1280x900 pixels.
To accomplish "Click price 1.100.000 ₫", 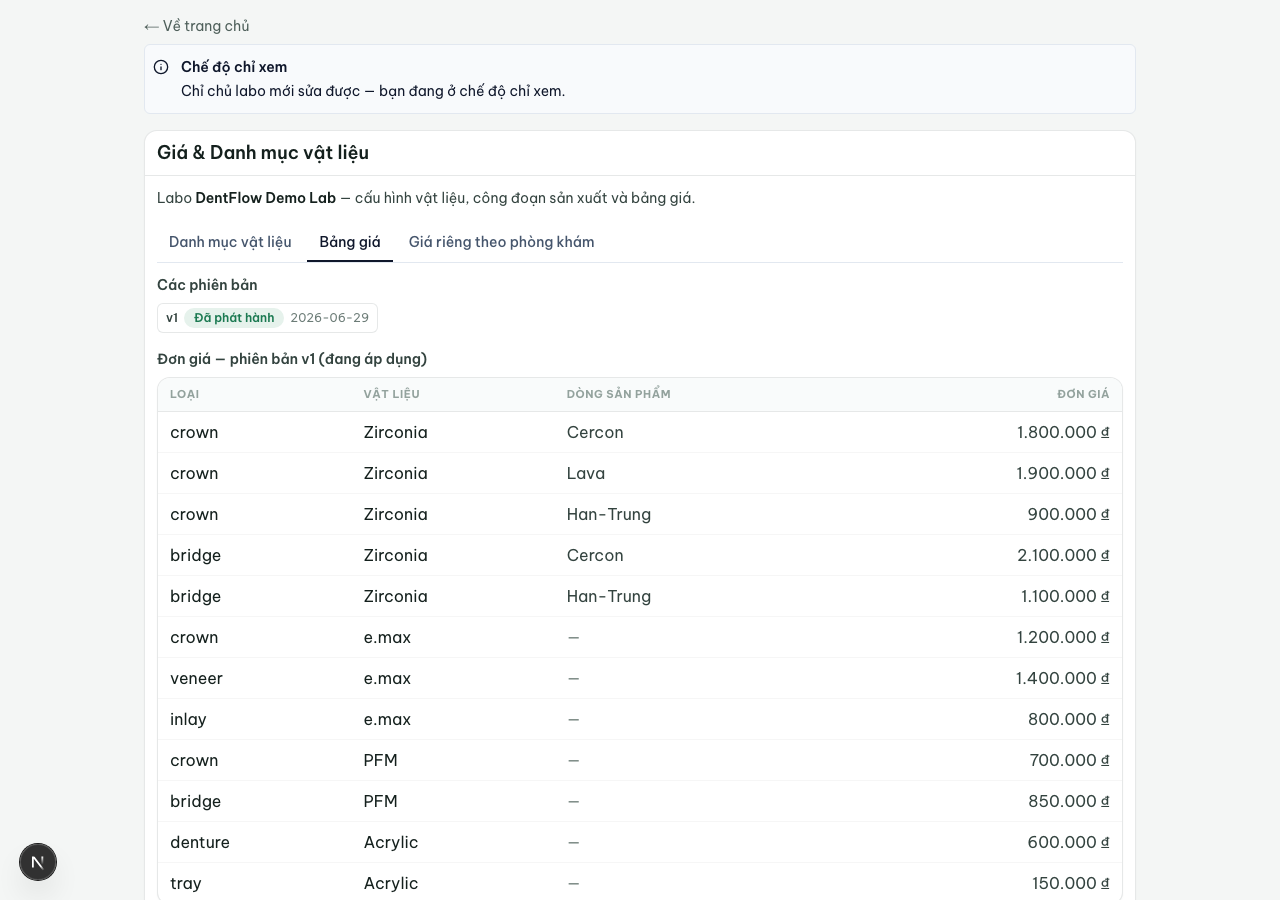I will pos(1065,596).
